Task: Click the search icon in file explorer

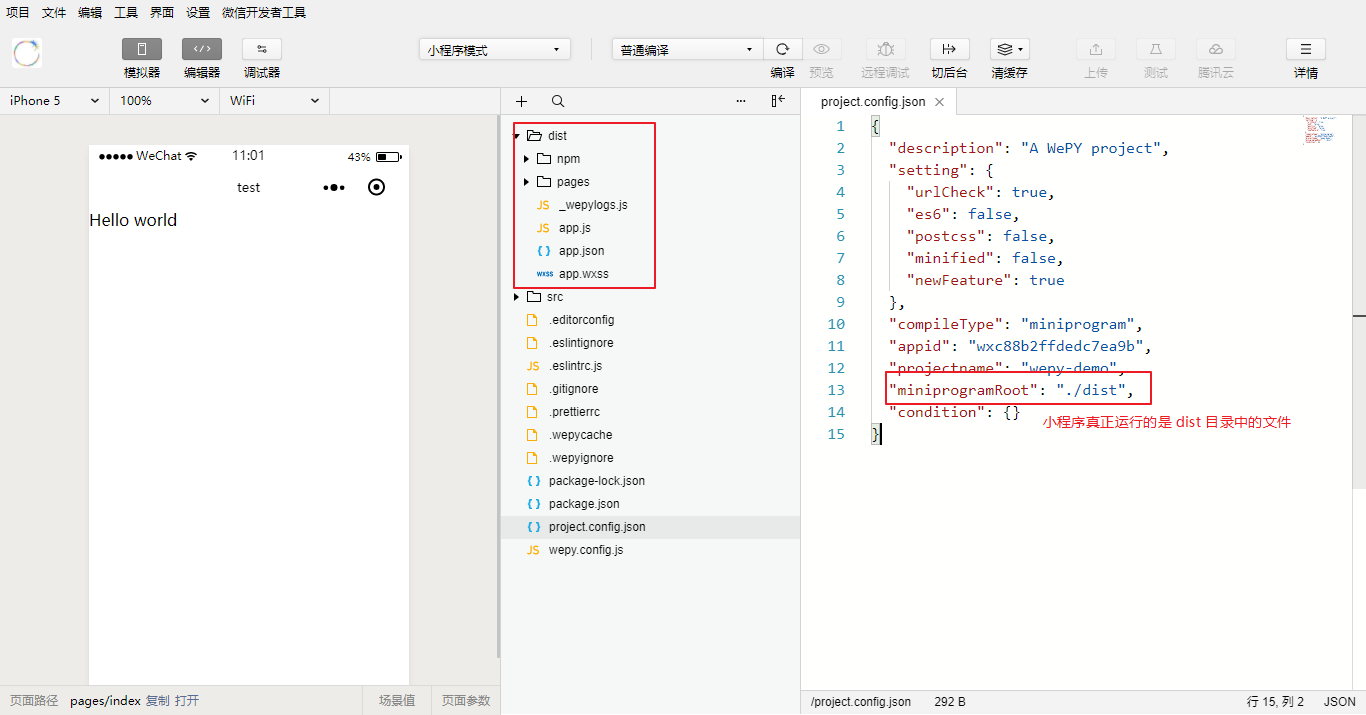Action: click(558, 101)
